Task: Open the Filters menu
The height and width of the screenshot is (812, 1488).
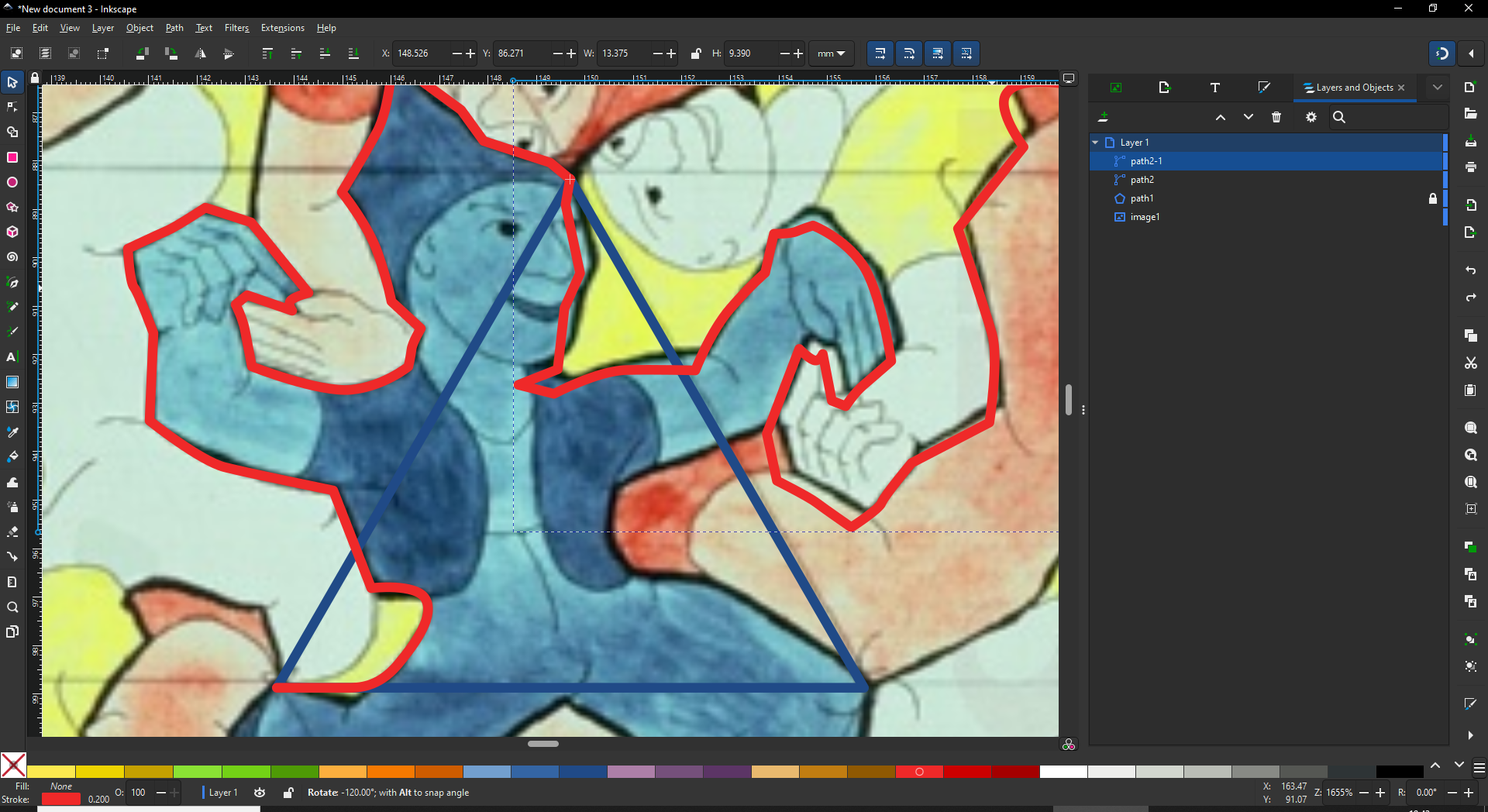Action: tap(236, 28)
